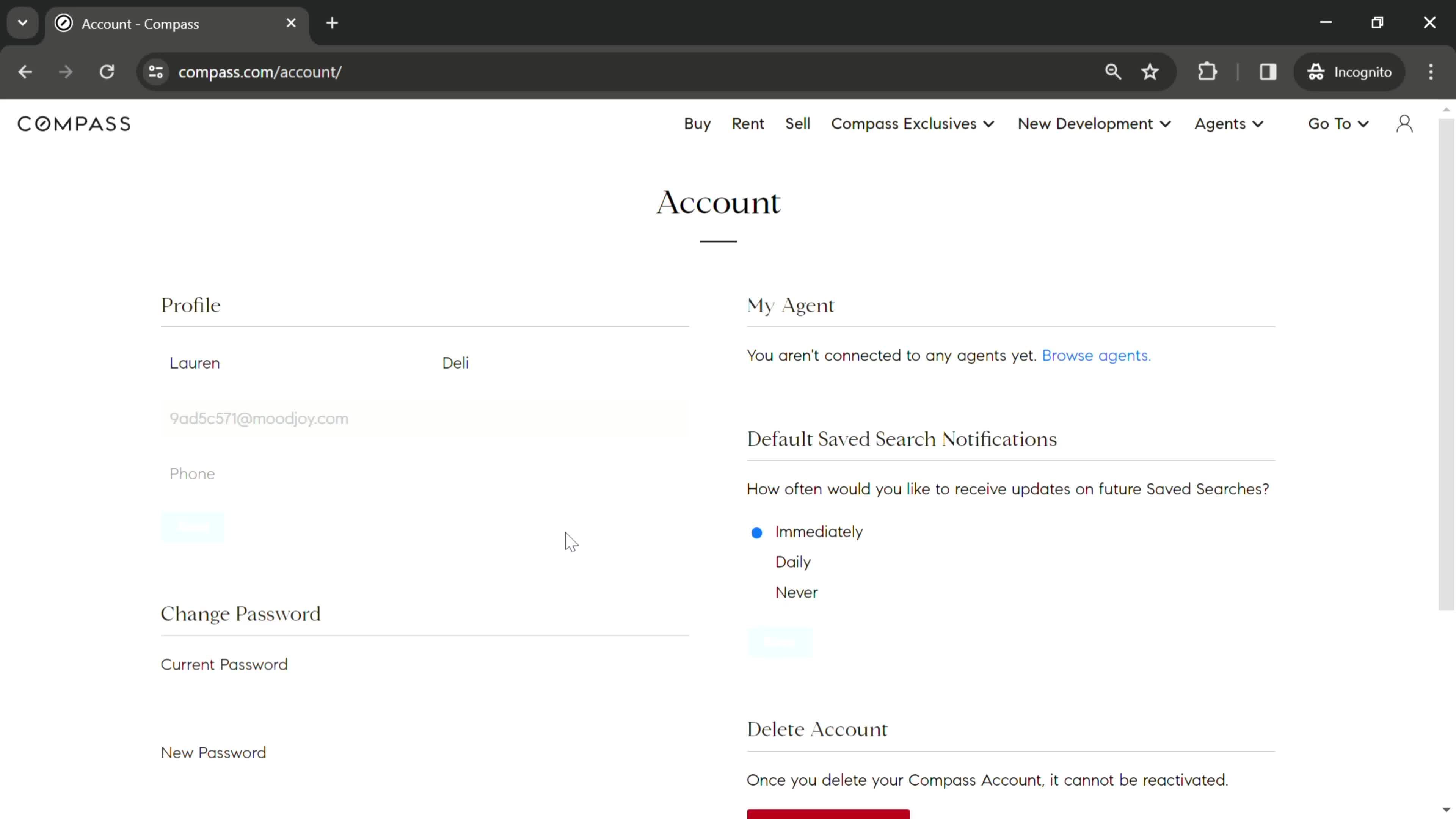Image resolution: width=1456 pixels, height=819 pixels.
Task: Toggle the browser side panel
Action: (1268, 72)
